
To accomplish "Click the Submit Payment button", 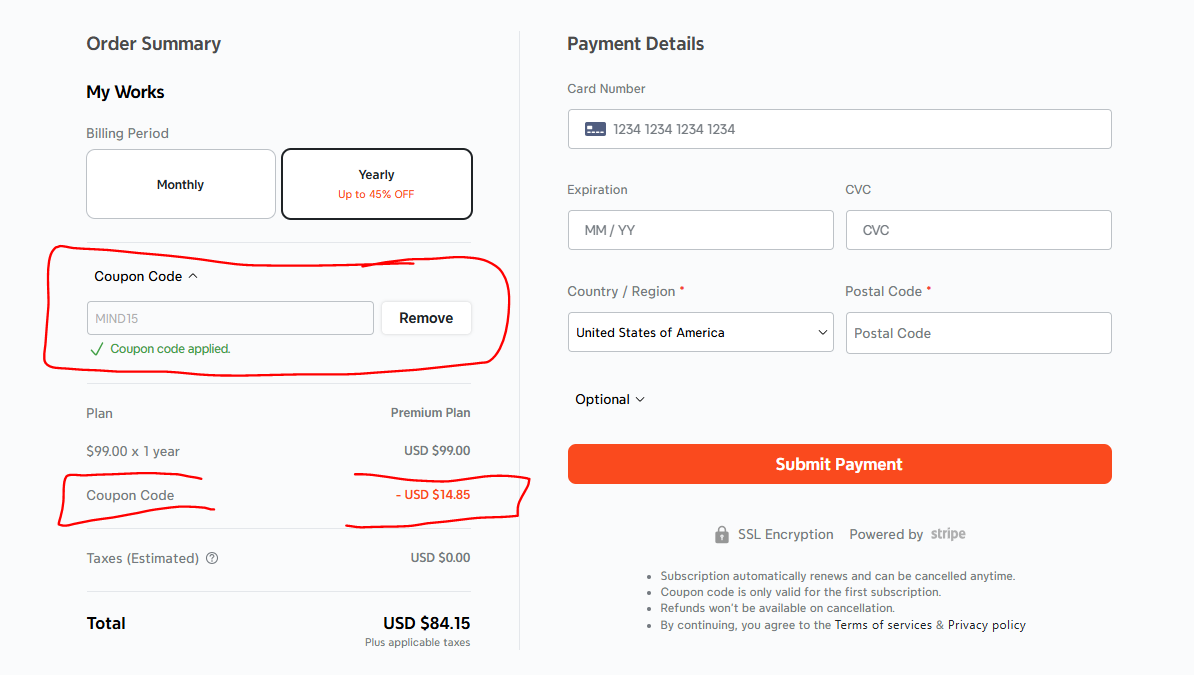I will pyautogui.click(x=839, y=463).
